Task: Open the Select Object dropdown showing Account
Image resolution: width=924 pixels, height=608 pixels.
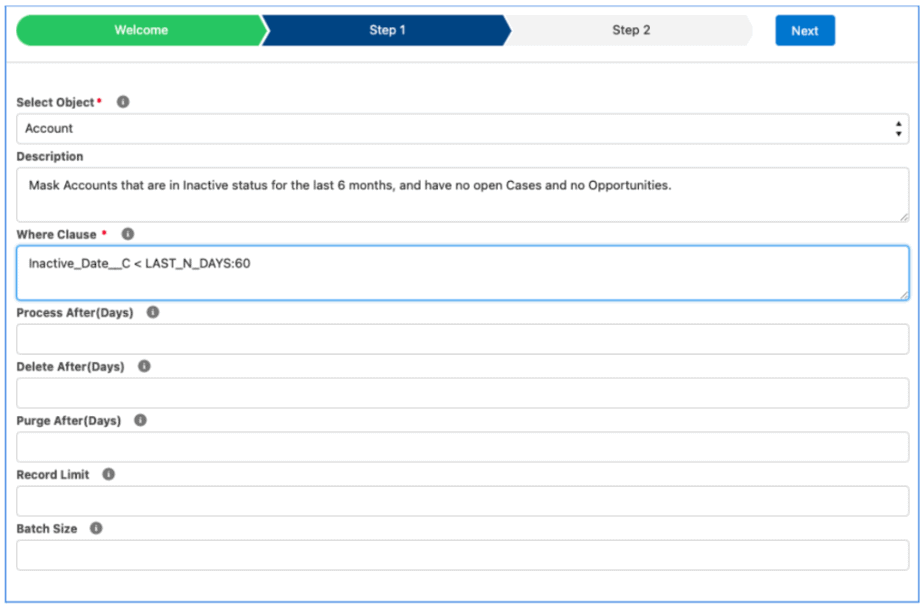Action: (x=460, y=129)
